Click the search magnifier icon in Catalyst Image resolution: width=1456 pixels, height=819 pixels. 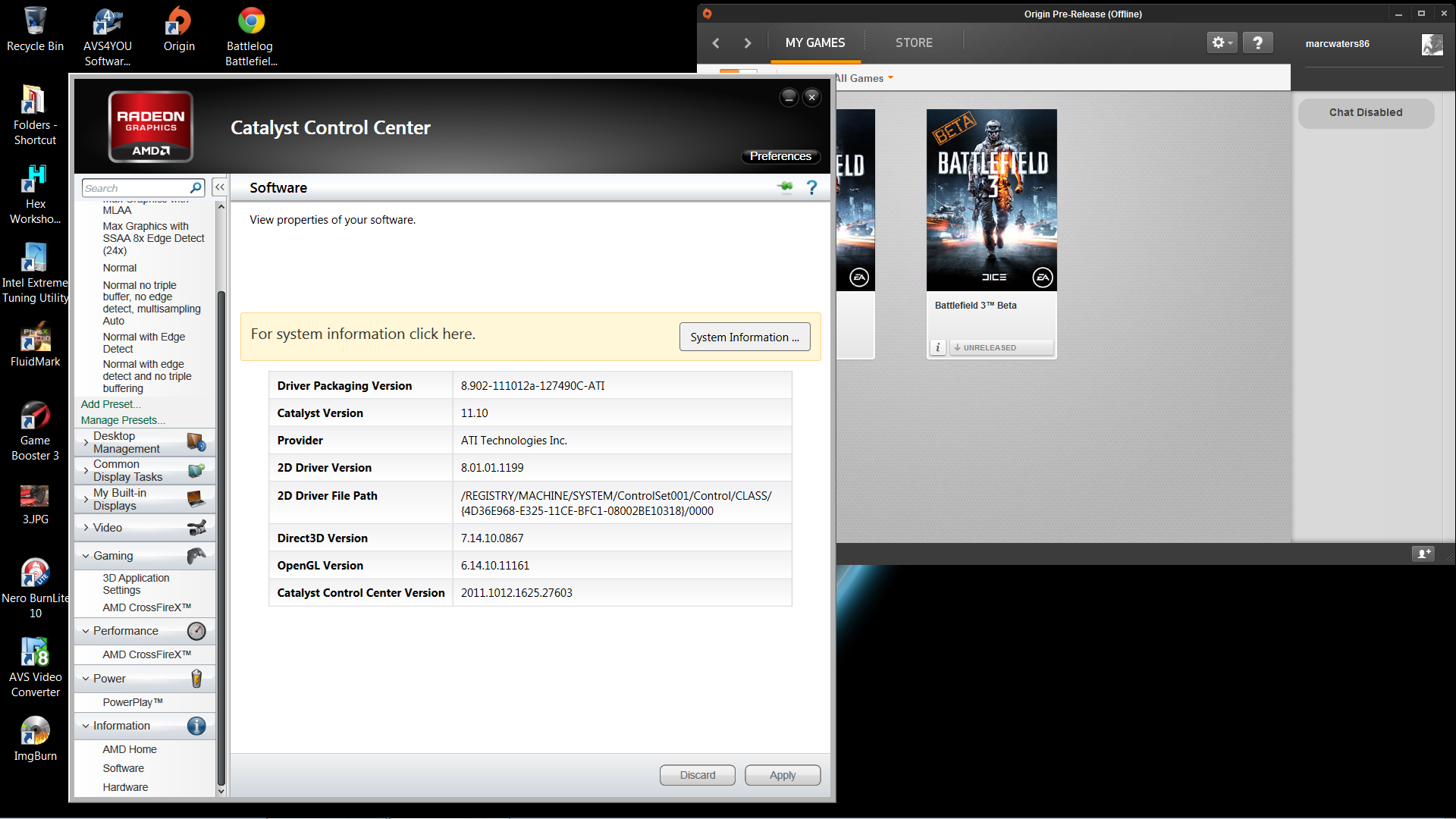point(196,187)
